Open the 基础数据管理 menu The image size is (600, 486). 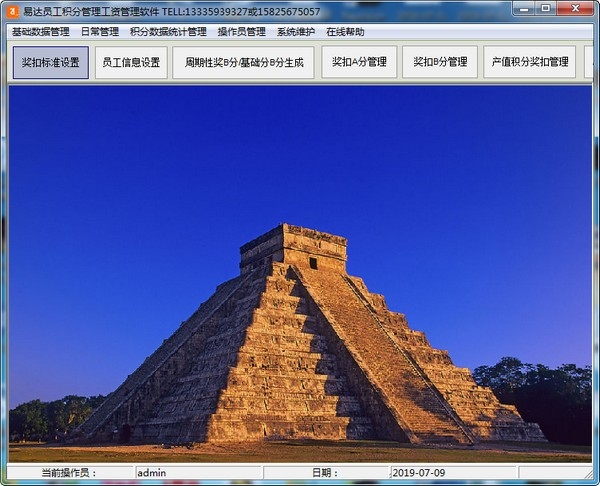click(x=40, y=32)
